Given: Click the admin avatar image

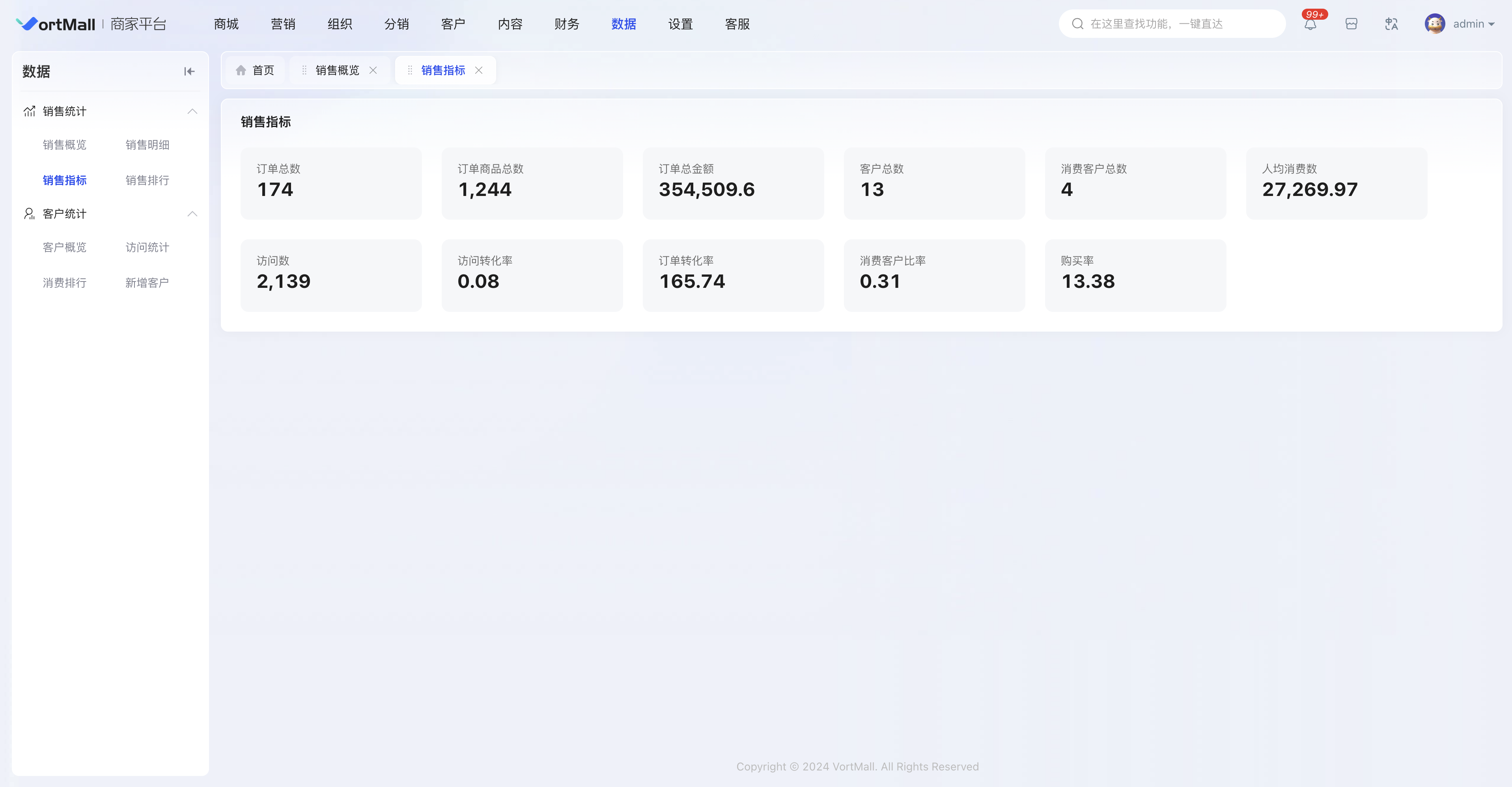Looking at the screenshot, I should click(1435, 24).
